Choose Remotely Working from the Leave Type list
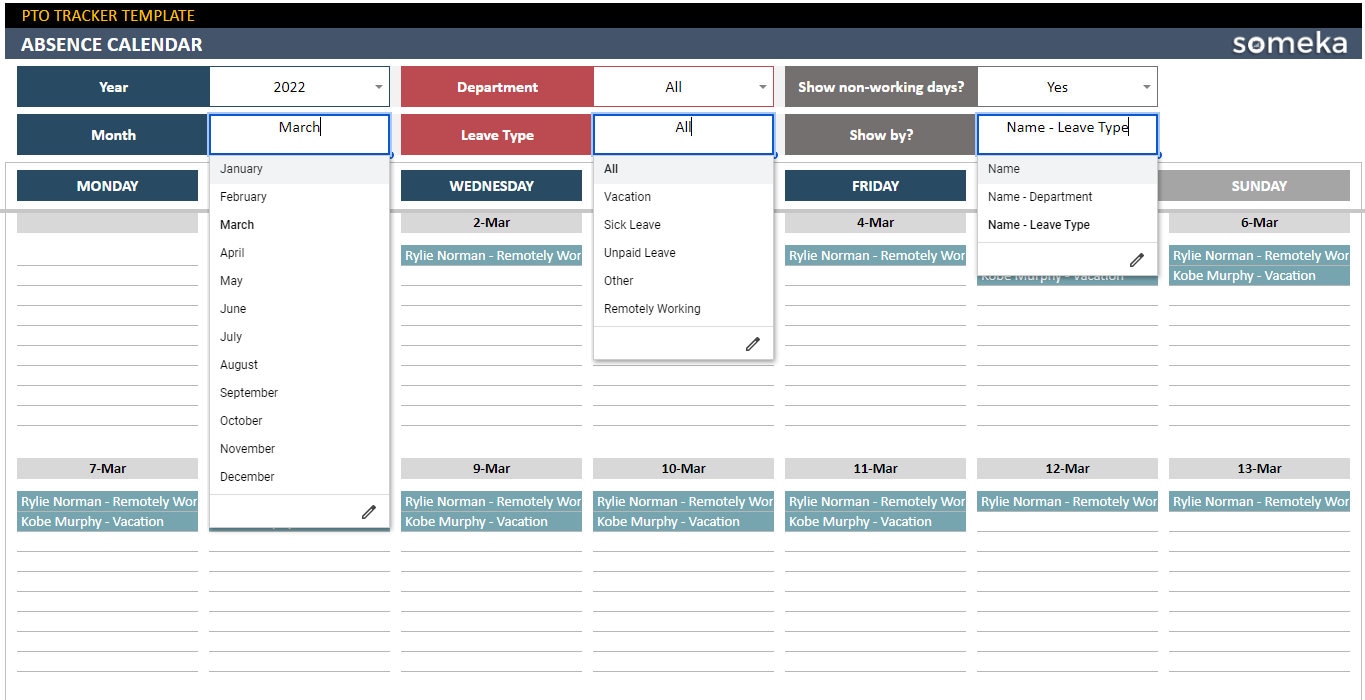Screen dimensions: 1365x700 [652, 308]
